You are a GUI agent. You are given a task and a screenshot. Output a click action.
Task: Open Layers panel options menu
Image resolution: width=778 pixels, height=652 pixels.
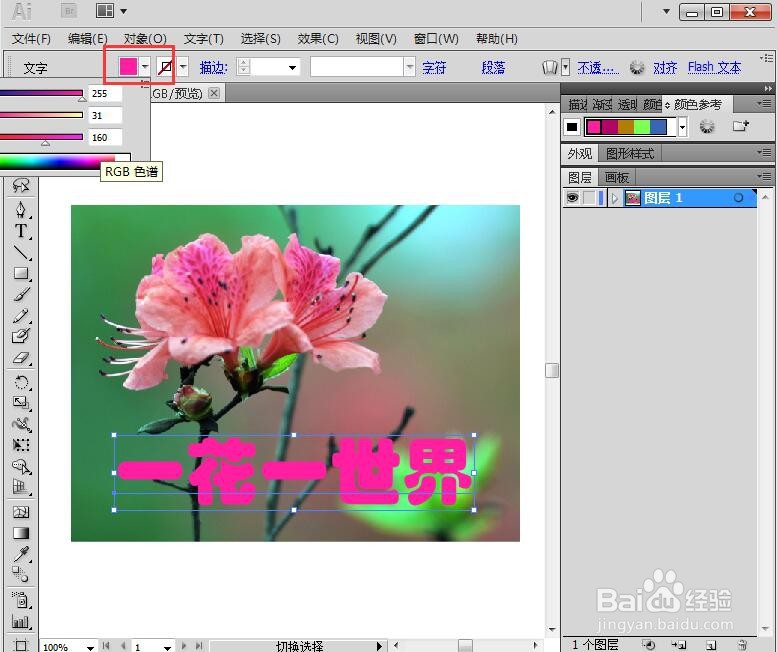764,176
